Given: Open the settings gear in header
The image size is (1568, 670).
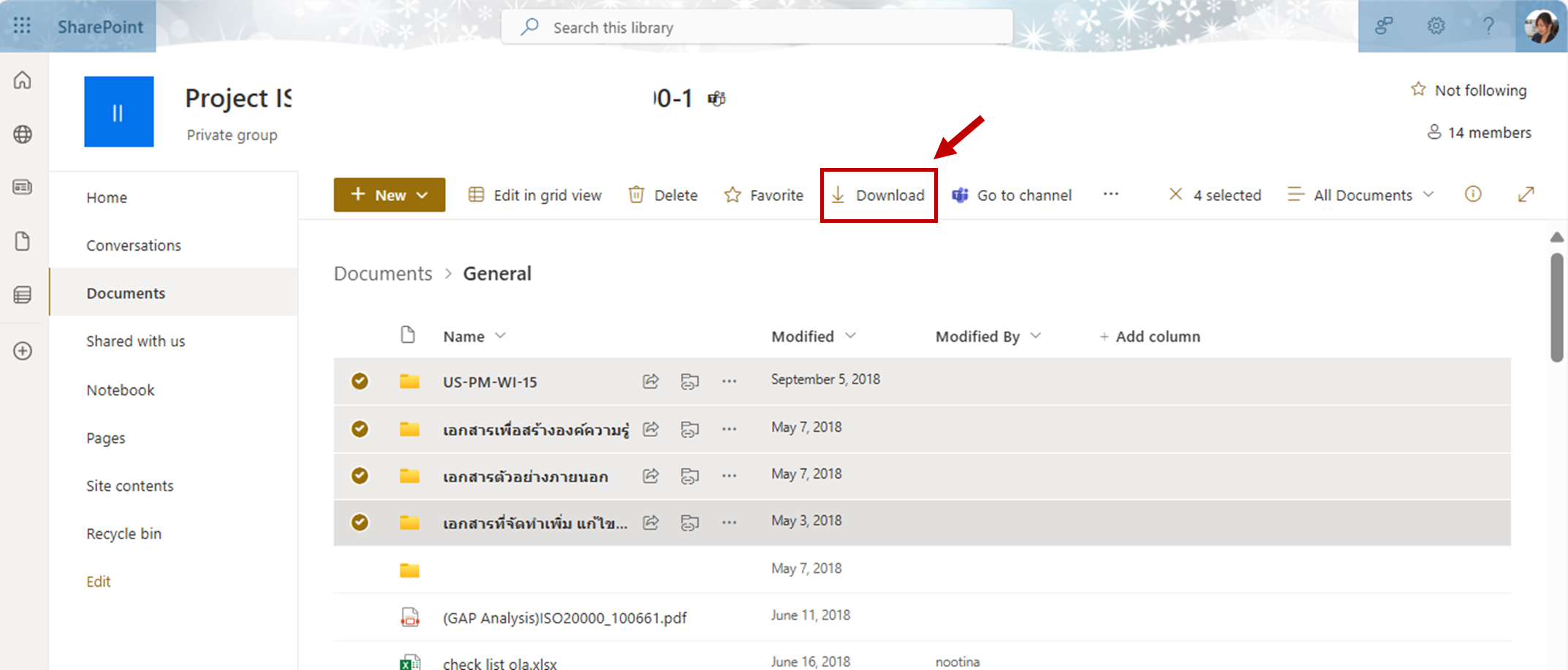Looking at the screenshot, I should (x=1436, y=26).
